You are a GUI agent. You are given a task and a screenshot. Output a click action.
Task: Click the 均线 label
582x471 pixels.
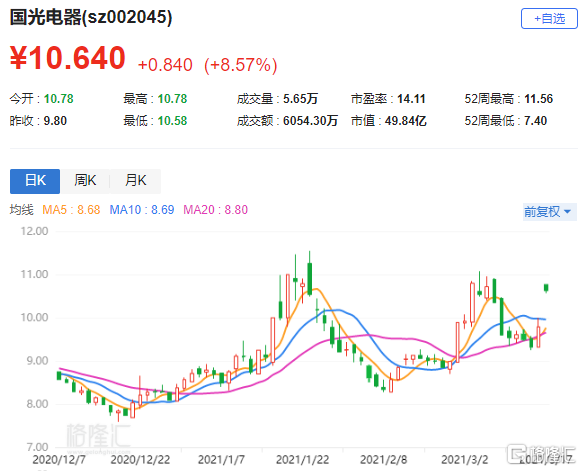[22, 210]
